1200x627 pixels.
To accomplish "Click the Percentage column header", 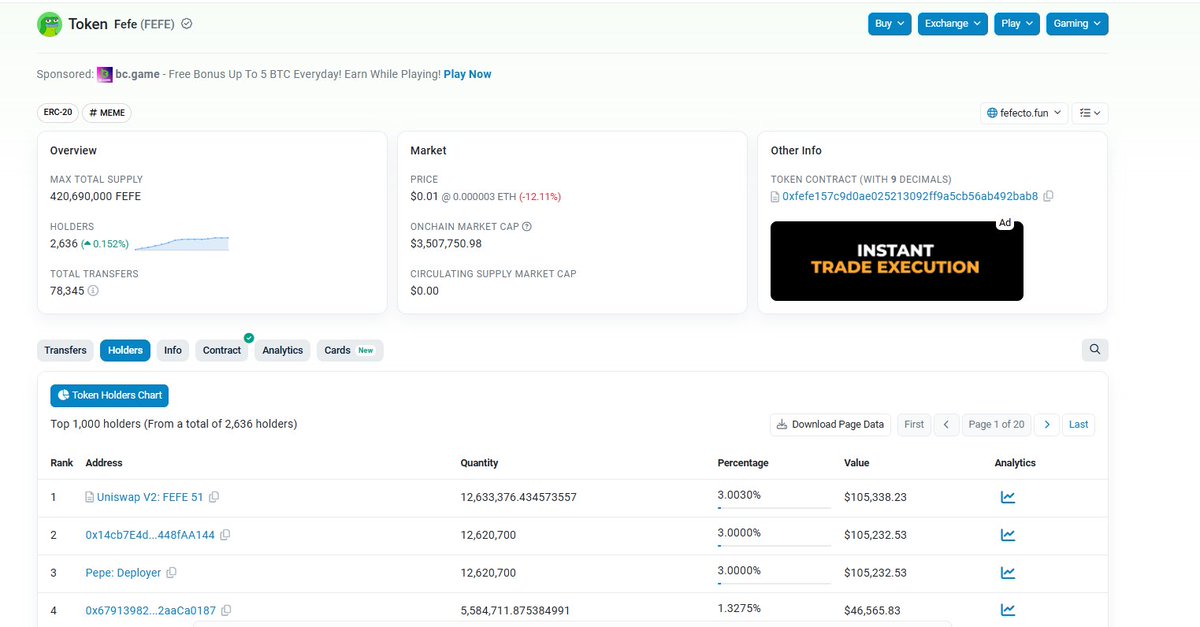I will [743, 463].
